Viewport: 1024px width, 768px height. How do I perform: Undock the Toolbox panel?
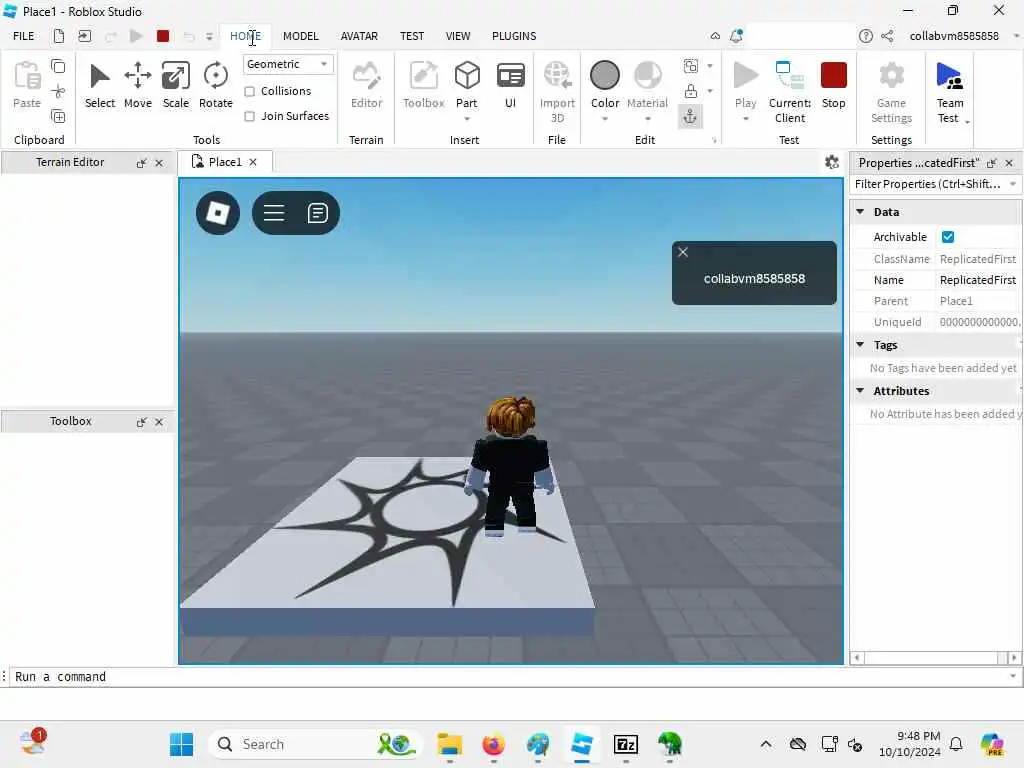141,423
